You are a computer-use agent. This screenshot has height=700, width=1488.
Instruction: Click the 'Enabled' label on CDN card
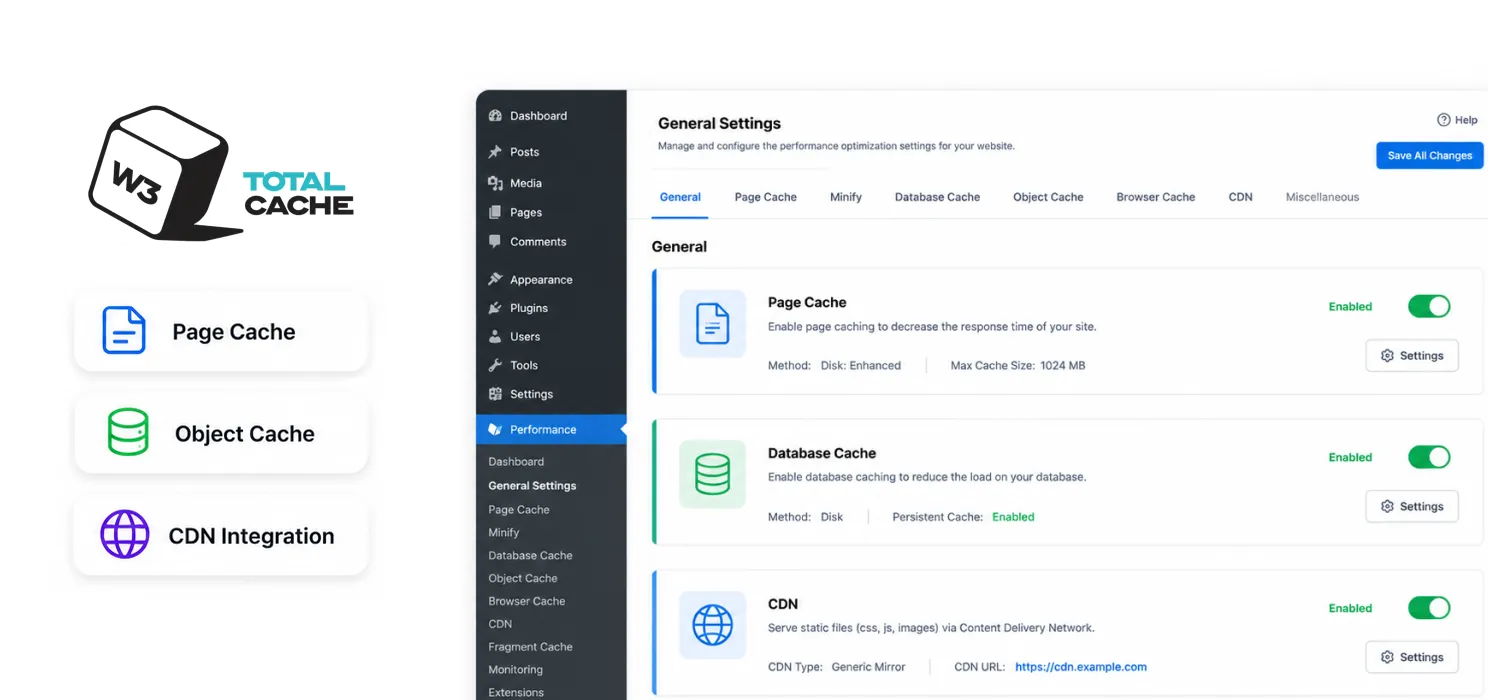(x=1350, y=608)
